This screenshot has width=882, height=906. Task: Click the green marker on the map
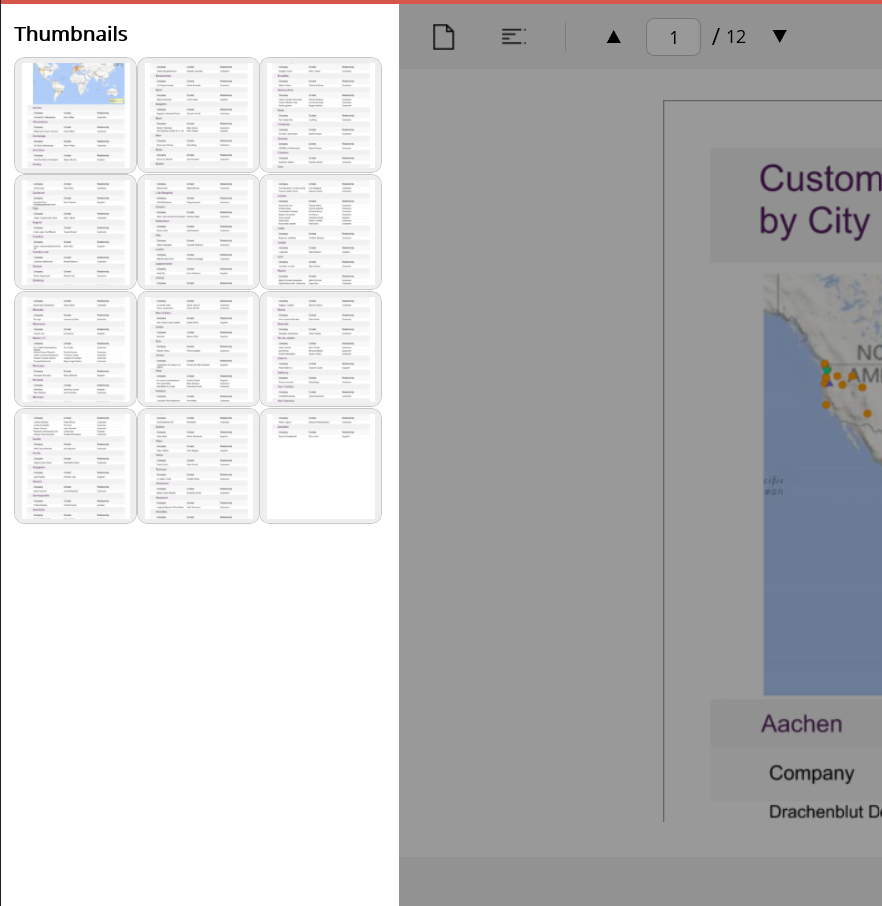(x=826, y=371)
